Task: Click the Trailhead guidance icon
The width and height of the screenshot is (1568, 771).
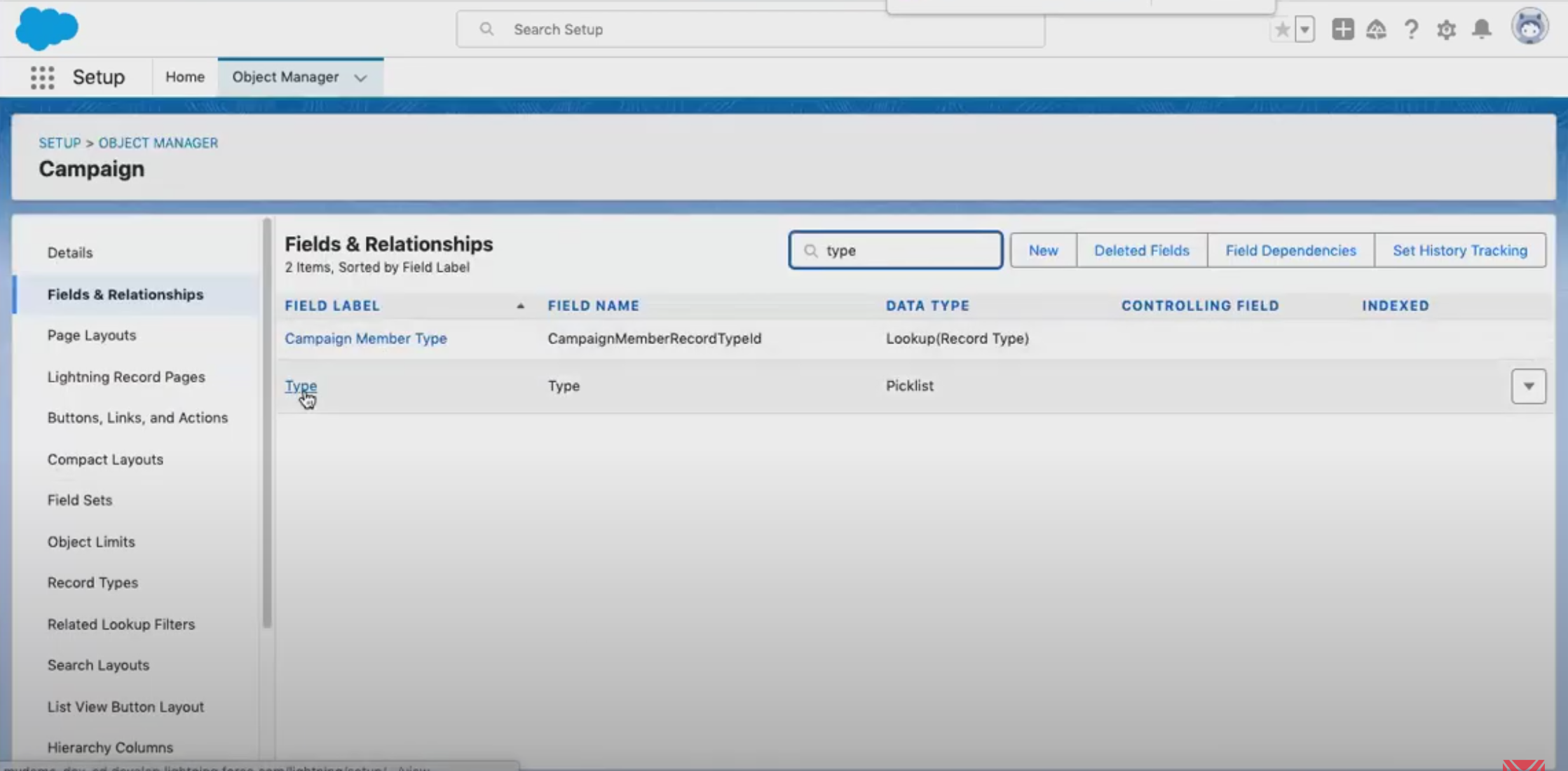Action: coord(1376,29)
